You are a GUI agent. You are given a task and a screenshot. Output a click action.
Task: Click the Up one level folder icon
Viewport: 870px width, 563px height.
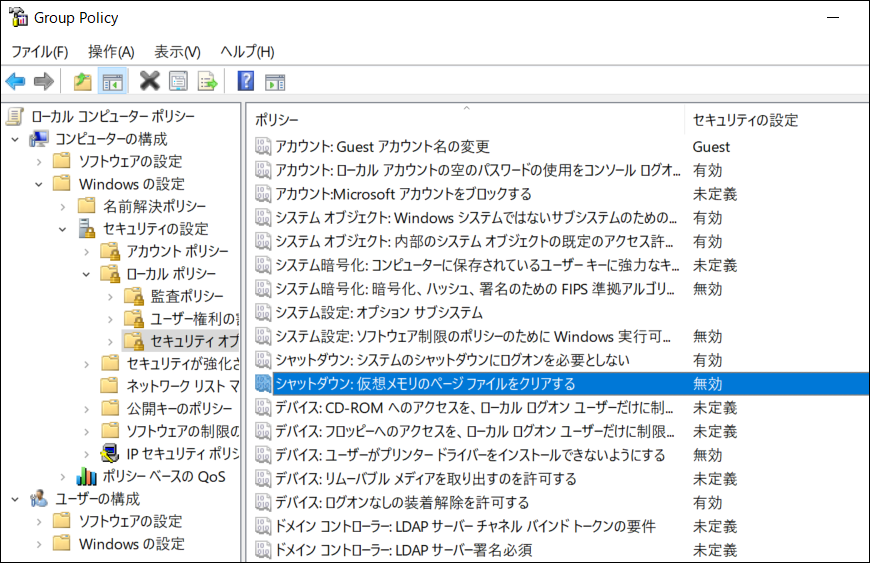pyautogui.click(x=83, y=82)
